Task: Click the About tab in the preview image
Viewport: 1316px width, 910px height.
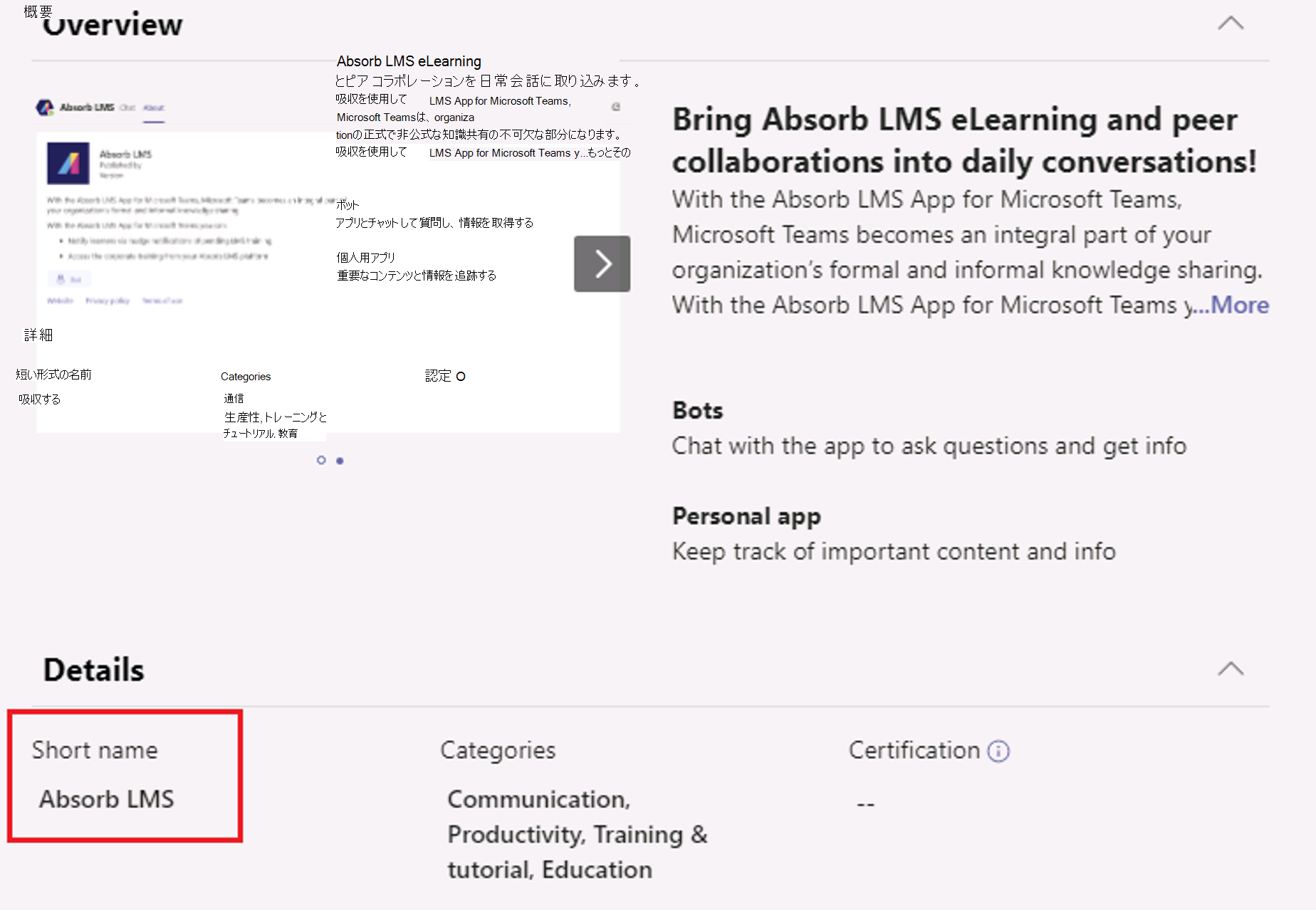Action: tap(154, 108)
